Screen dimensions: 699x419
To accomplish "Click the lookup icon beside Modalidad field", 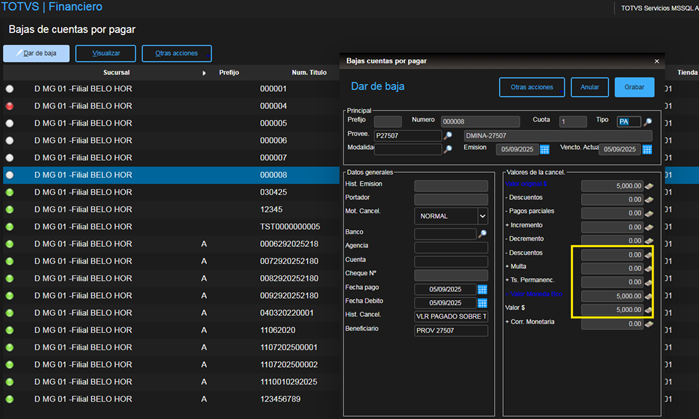I will click(448, 150).
